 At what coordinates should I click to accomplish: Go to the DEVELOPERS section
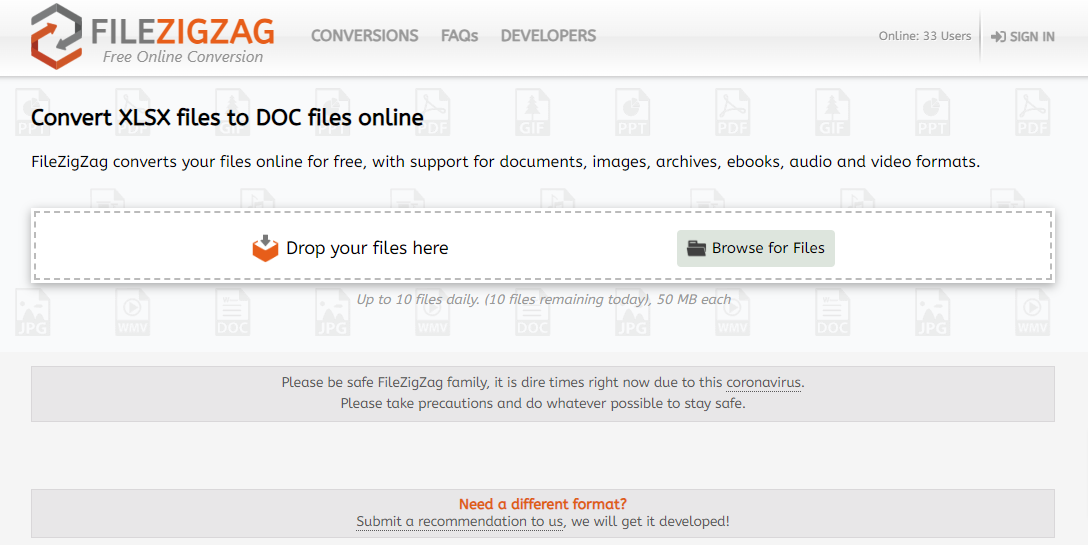tap(548, 35)
